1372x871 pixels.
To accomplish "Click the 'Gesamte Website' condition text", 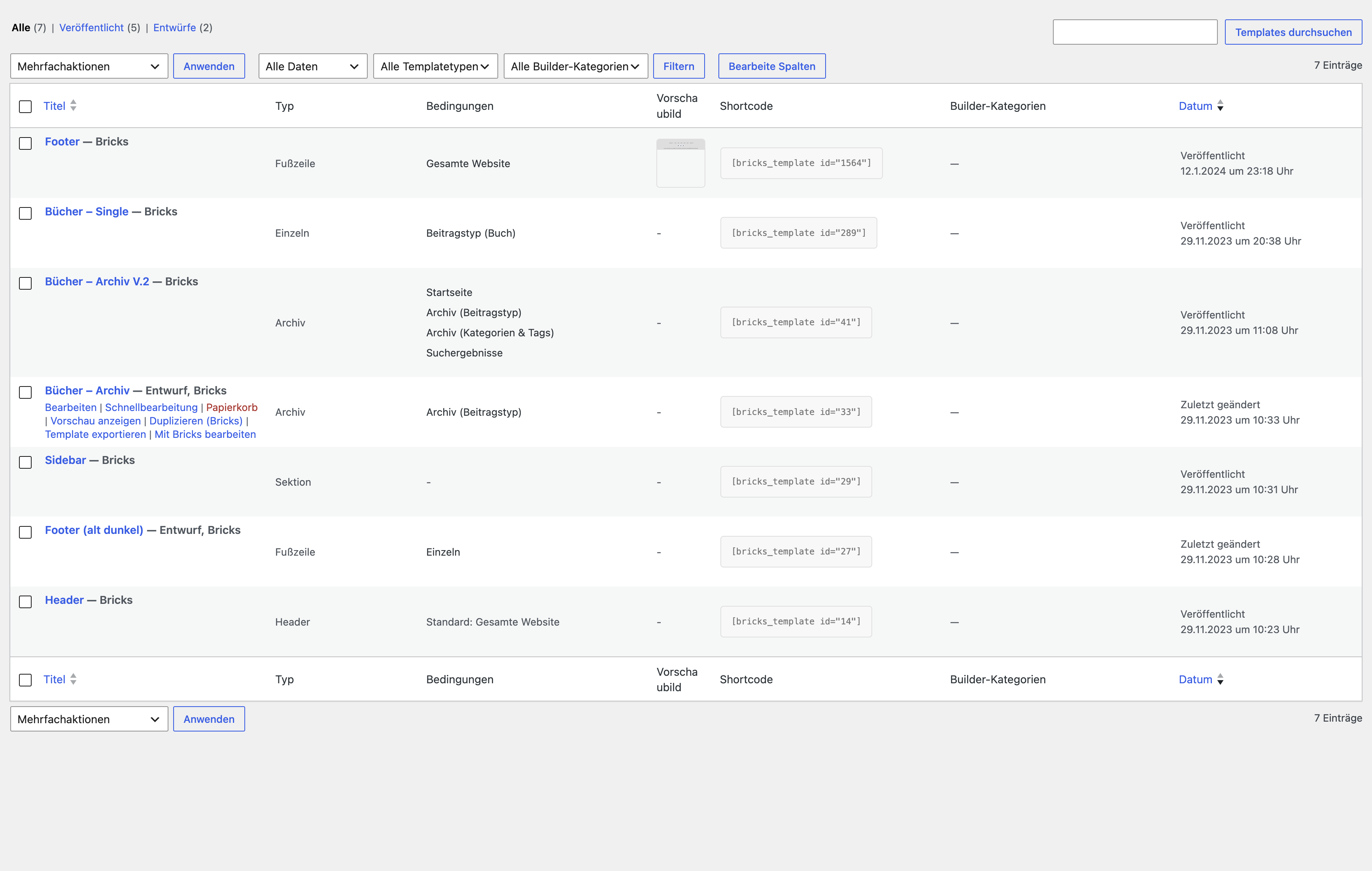I will point(468,164).
